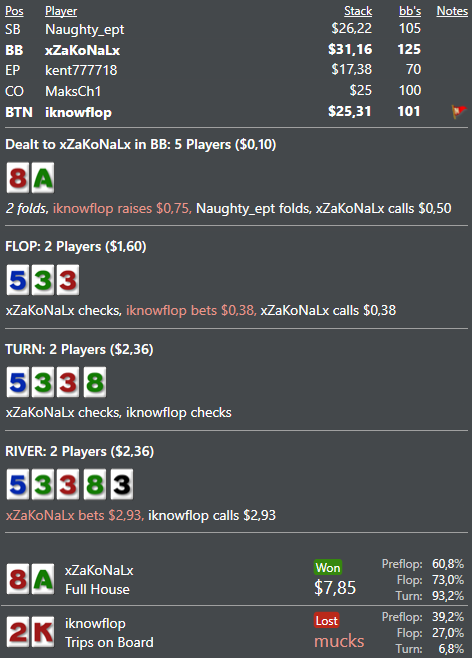The width and height of the screenshot is (472, 658).
Task: Sort by the Pos column header
Action: 14,11
